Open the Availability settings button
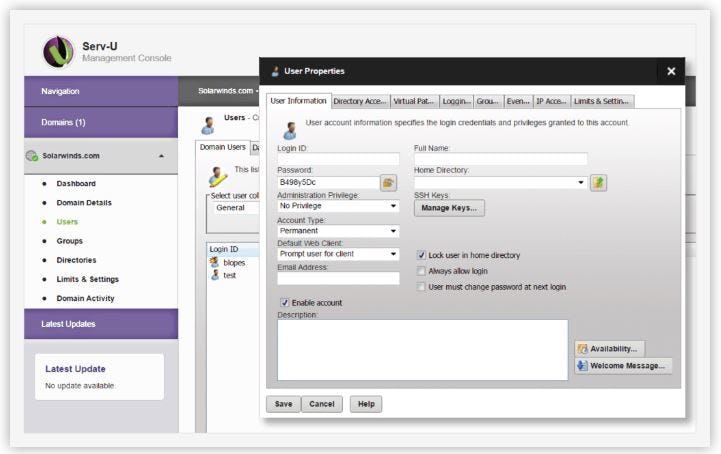Screen dimensions: 721x454 pos(609,349)
